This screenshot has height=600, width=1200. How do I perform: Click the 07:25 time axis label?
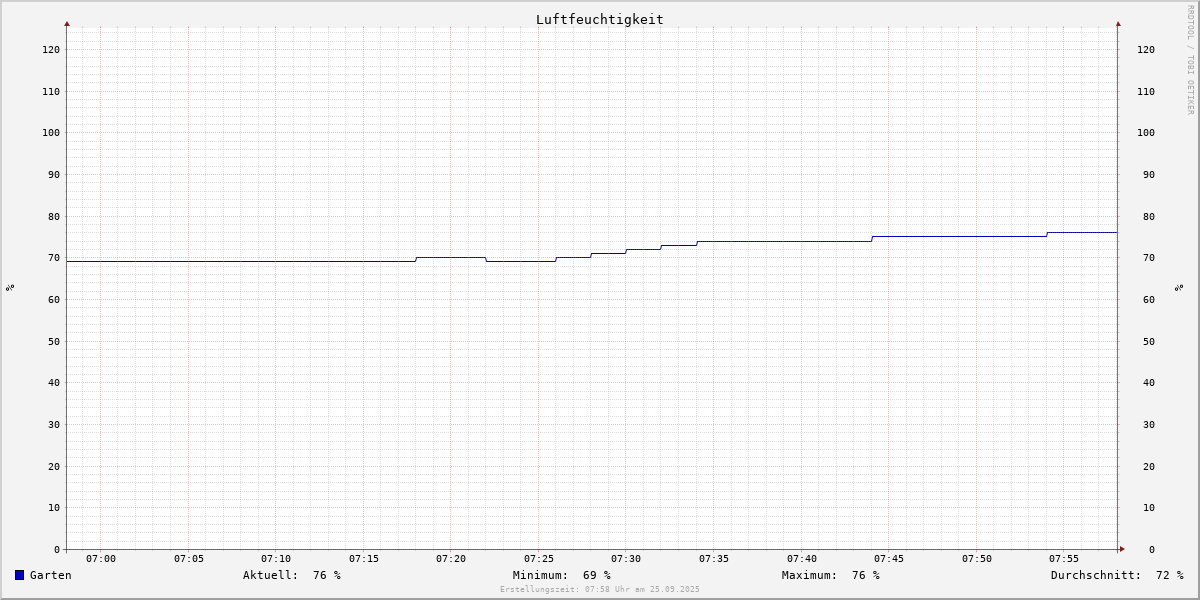point(539,559)
